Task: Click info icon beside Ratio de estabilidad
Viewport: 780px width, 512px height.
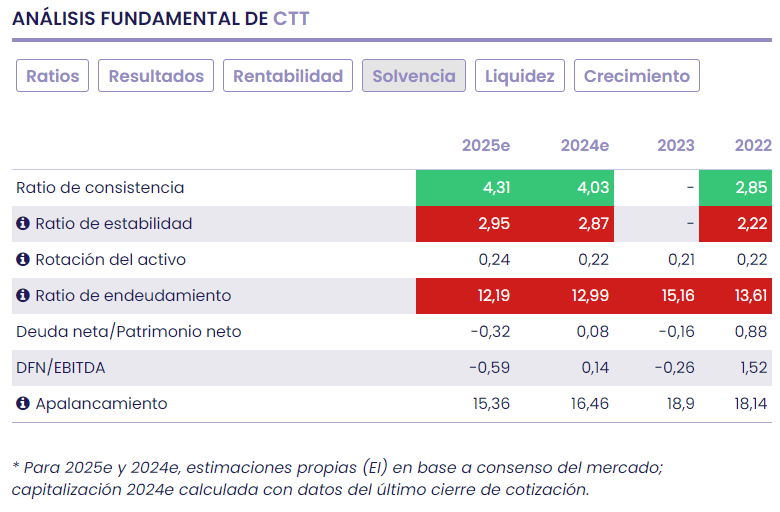Action: (x=23, y=224)
